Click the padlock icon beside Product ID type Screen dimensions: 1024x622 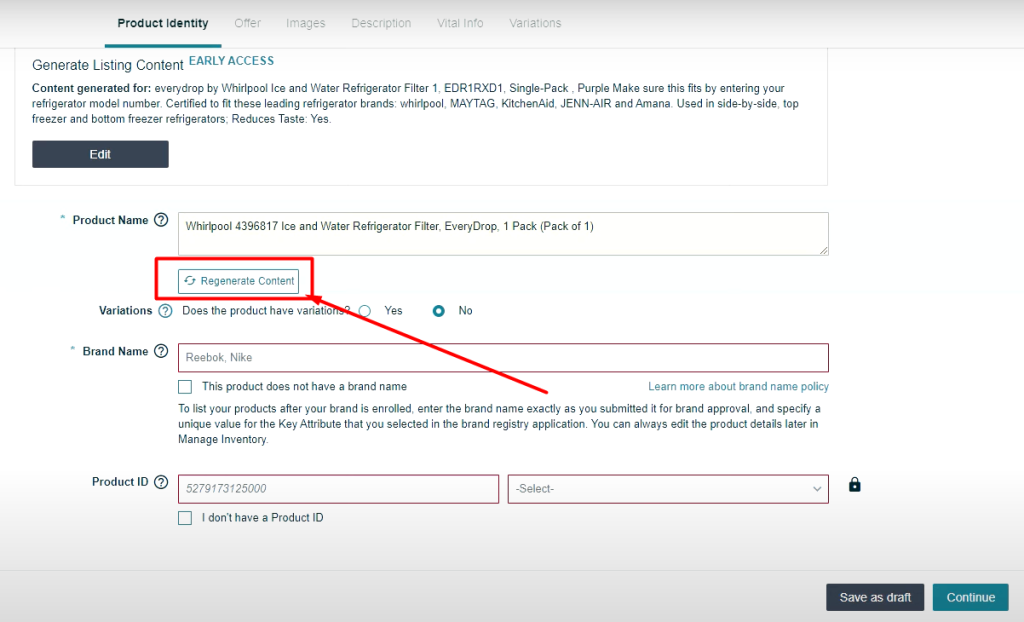(x=854, y=485)
